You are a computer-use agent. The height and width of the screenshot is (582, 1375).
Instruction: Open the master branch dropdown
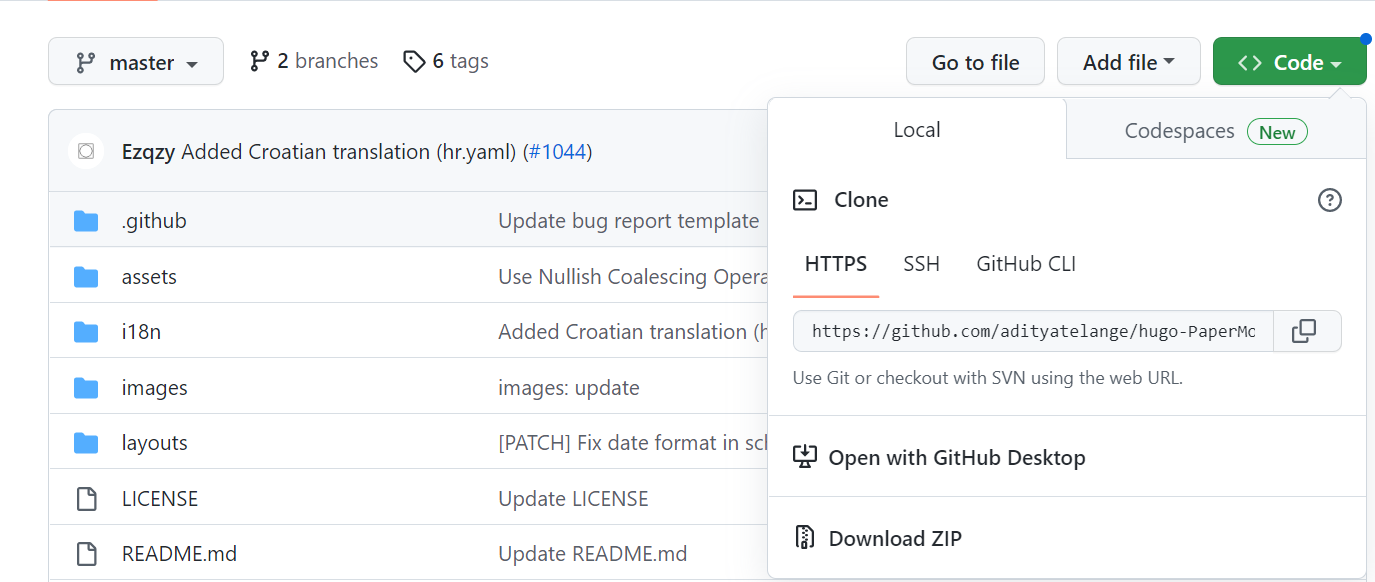[136, 62]
